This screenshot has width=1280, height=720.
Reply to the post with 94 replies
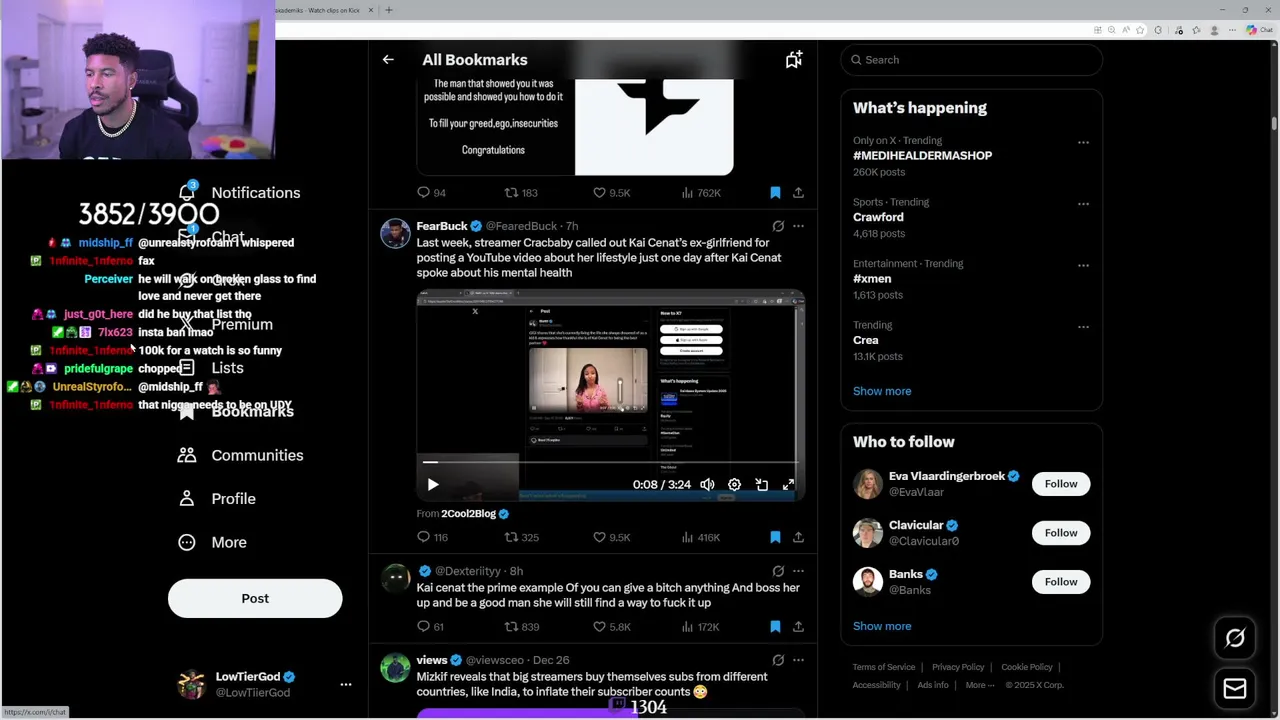[431, 192]
